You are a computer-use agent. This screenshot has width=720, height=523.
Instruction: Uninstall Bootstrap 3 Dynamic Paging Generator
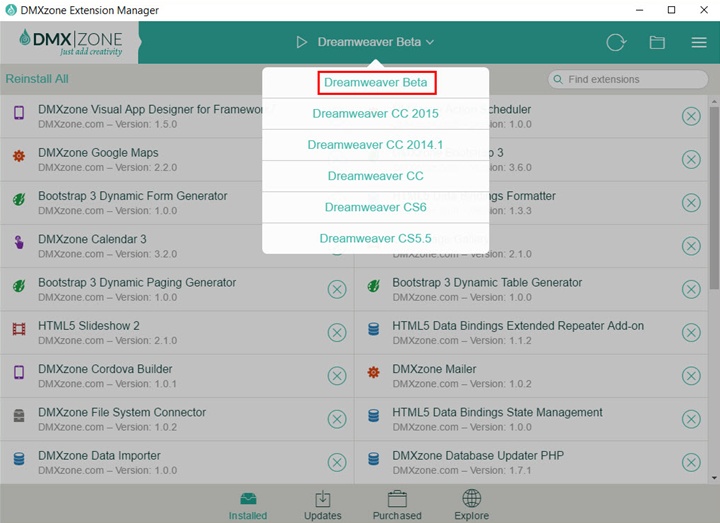337,289
